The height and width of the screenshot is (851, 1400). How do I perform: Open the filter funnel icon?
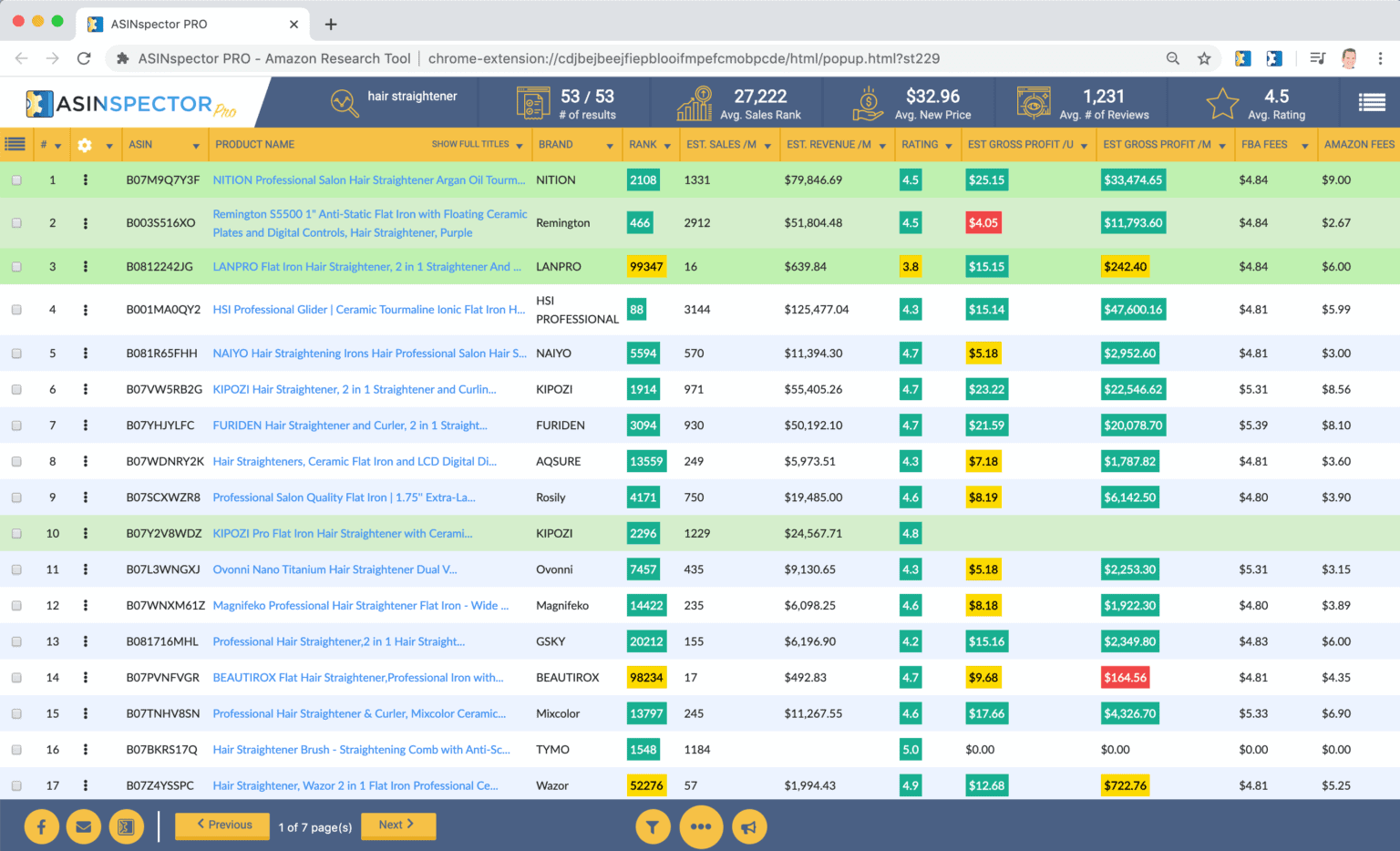(x=653, y=826)
